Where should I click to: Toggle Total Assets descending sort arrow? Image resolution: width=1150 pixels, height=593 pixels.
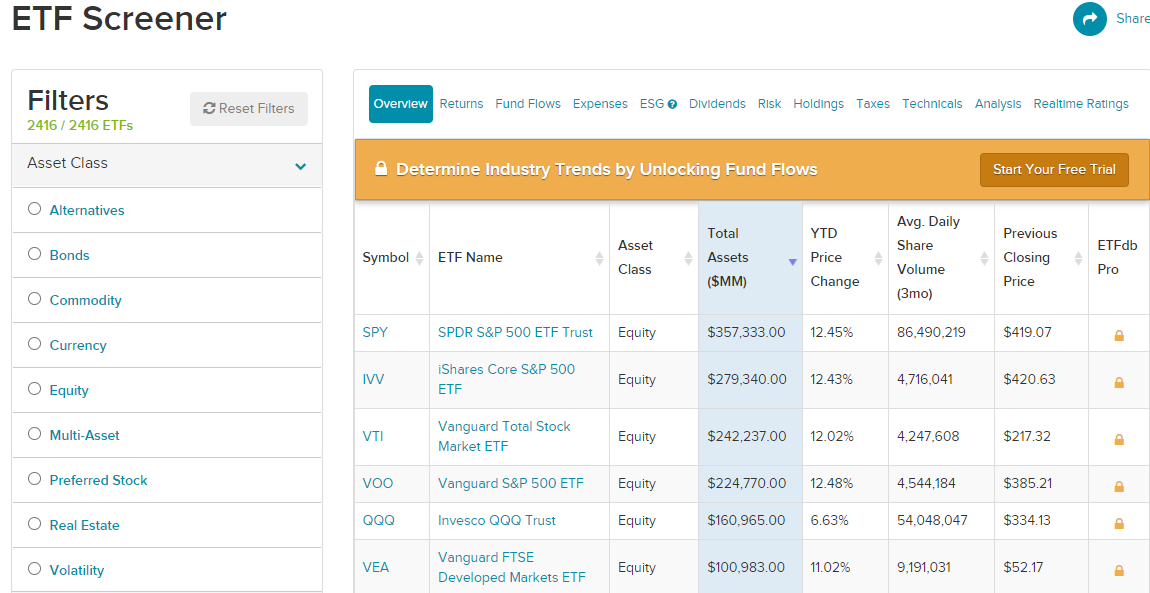pyautogui.click(x=792, y=262)
